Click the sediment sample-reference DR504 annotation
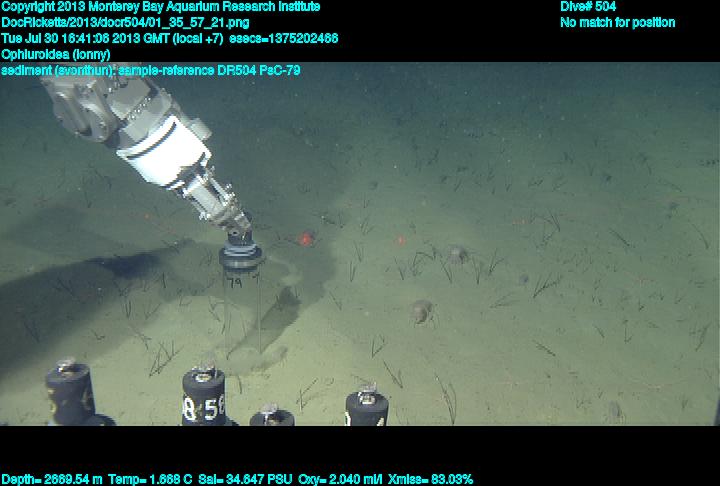This screenshot has width=720, height=486. (150, 71)
